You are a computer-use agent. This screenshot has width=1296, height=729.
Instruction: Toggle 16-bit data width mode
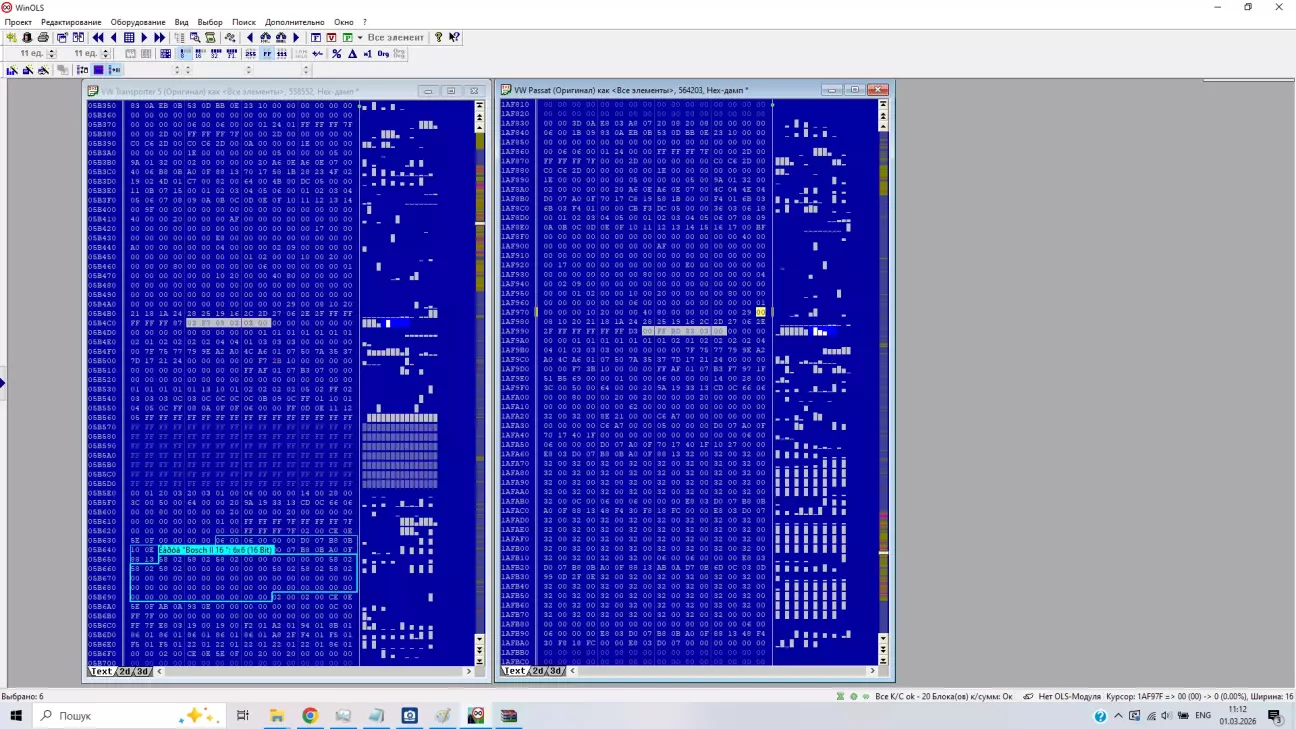[x=200, y=54]
